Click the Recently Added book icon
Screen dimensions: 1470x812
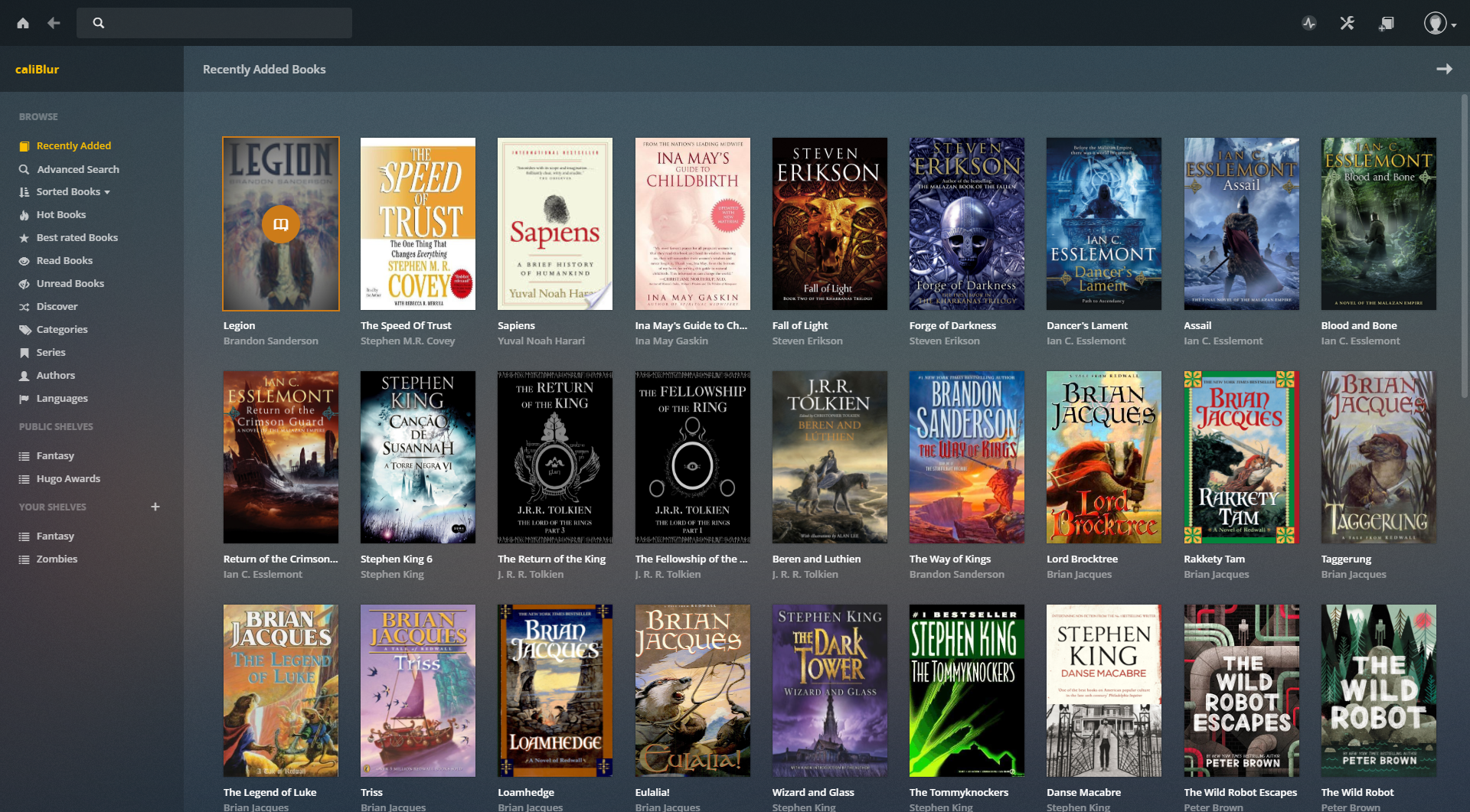click(x=24, y=146)
